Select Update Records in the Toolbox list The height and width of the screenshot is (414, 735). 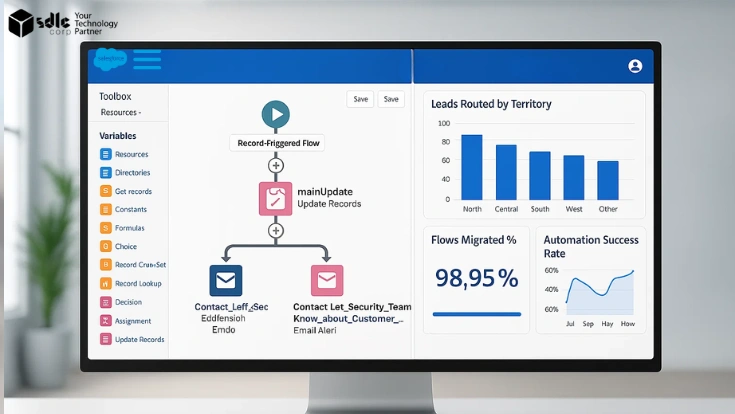pyautogui.click(x=139, y=340)
